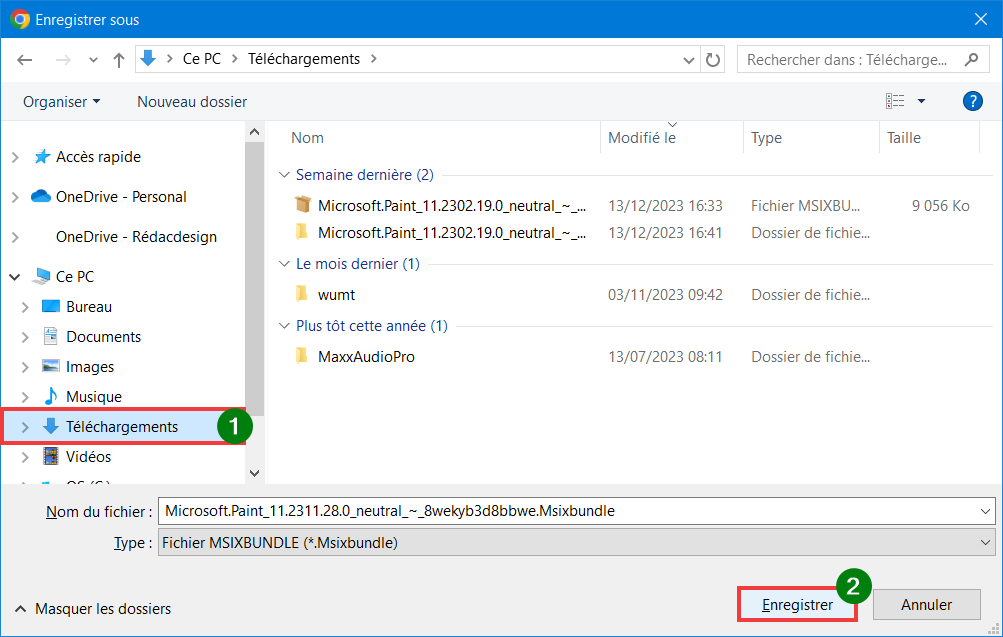
Task: Open Documents in the sidebar
Action: (104, 337)
